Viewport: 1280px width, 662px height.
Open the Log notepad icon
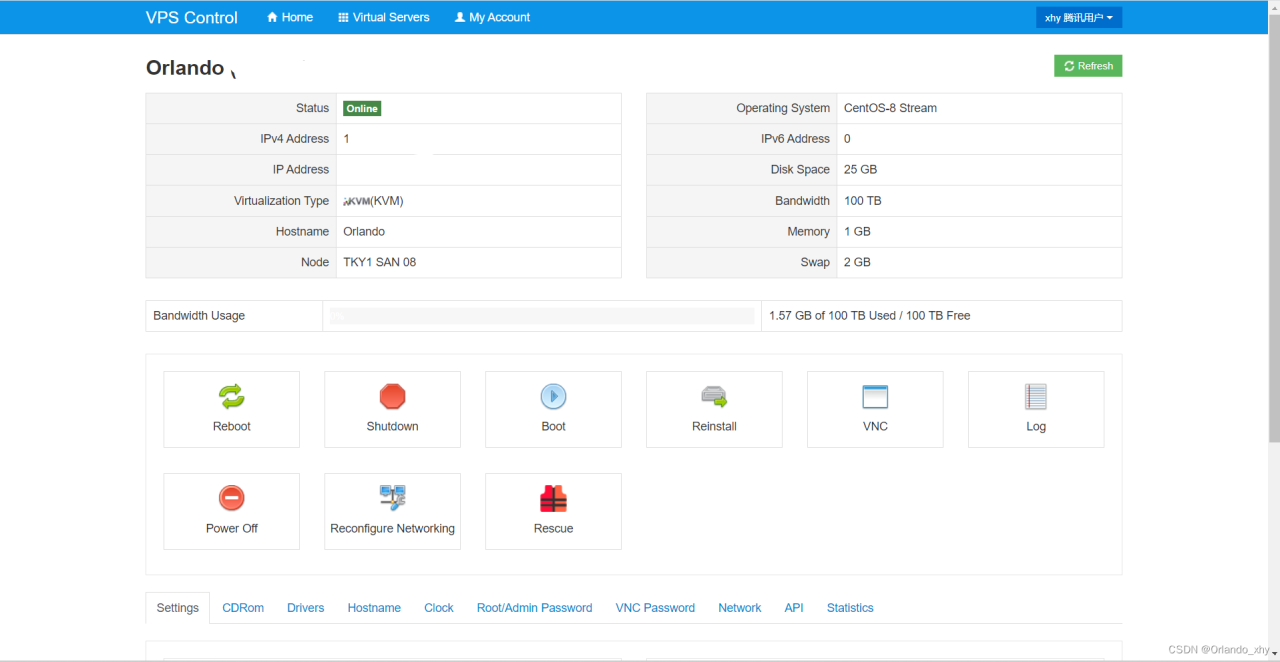pos(1036,397)
